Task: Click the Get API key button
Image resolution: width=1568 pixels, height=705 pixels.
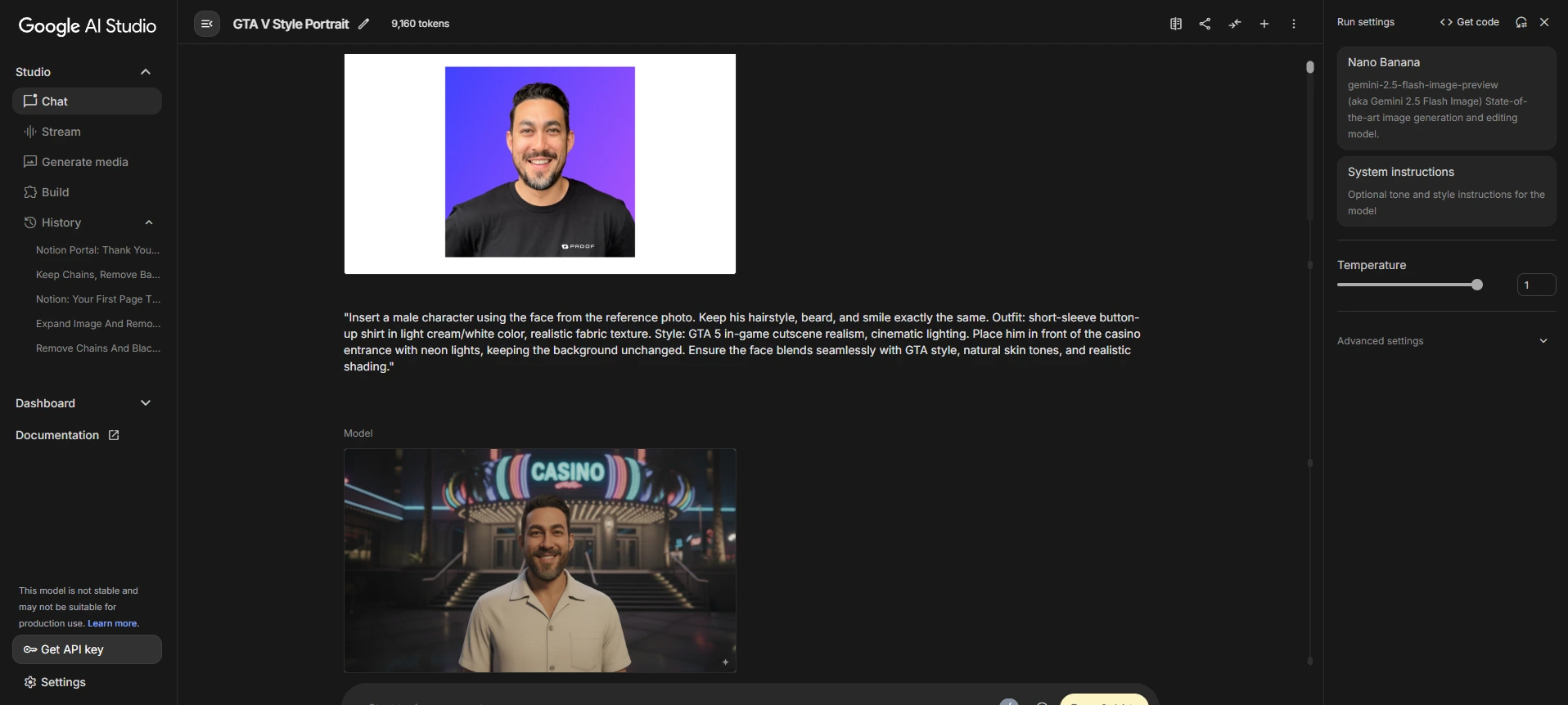Action: point(87,649)
